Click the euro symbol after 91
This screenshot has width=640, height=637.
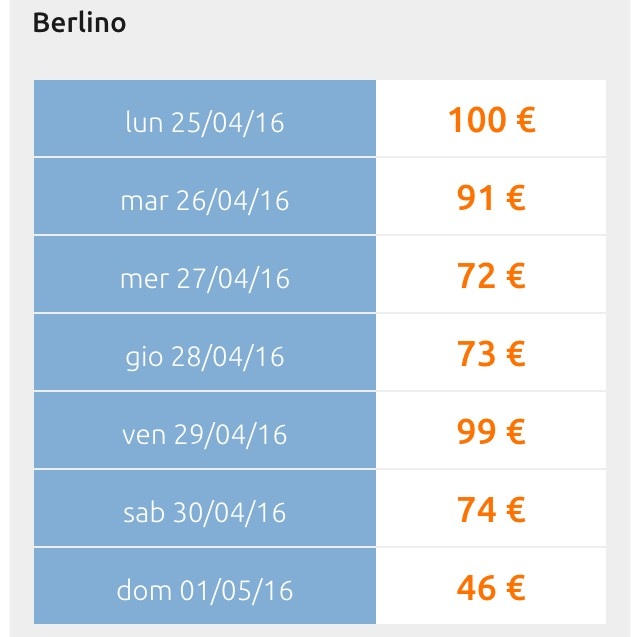tap(515, 198)
